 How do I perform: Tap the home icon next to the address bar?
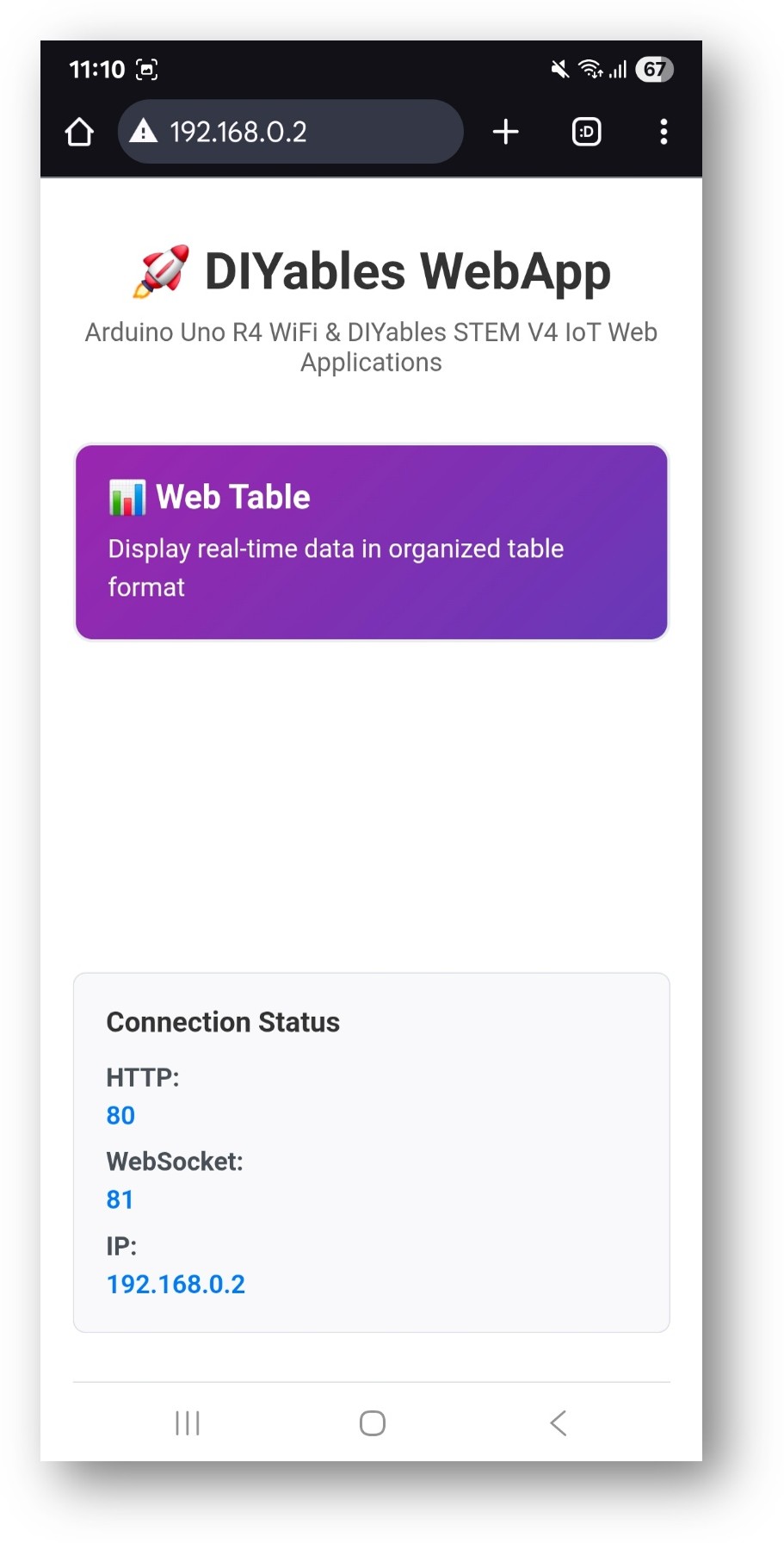tap(78, 132)
